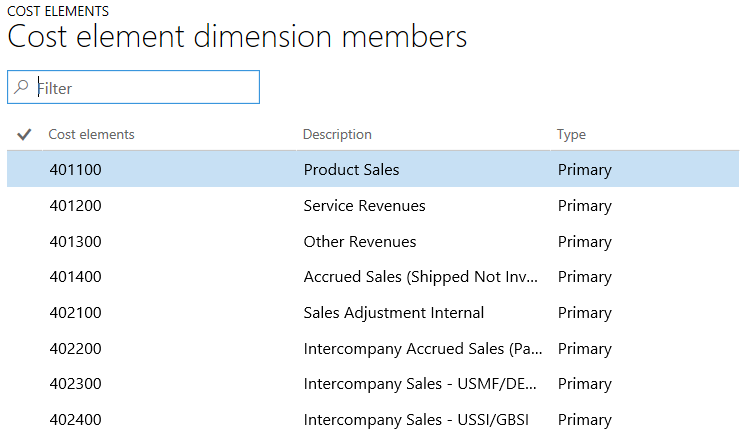The width and height of the screenshot is (747, 438).
Task: Click the COST ELEMENTS breadcrumb caption
Action: coord(58,11)
